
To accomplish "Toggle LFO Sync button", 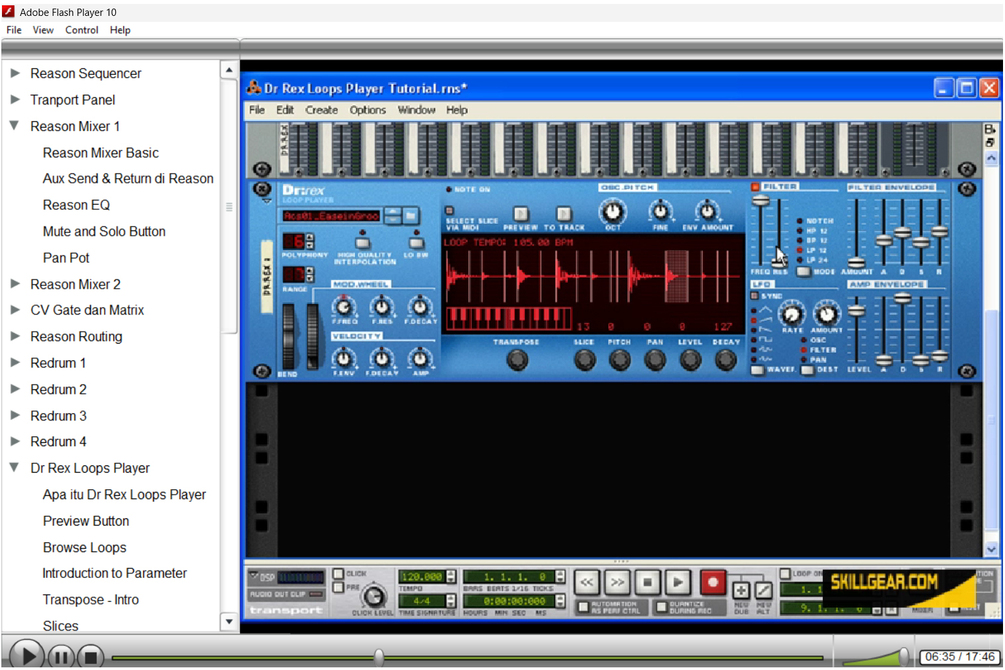I will tap(755, 296).
